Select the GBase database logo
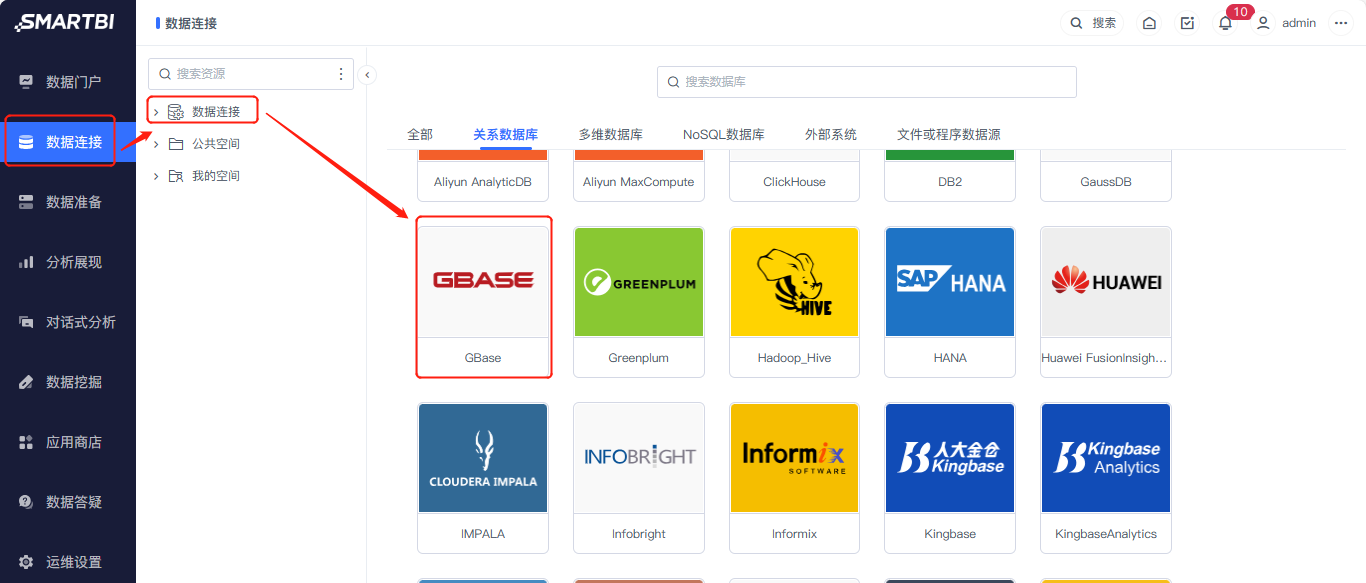The width and height of the screenshot is (1366, 583). (483, 282)
